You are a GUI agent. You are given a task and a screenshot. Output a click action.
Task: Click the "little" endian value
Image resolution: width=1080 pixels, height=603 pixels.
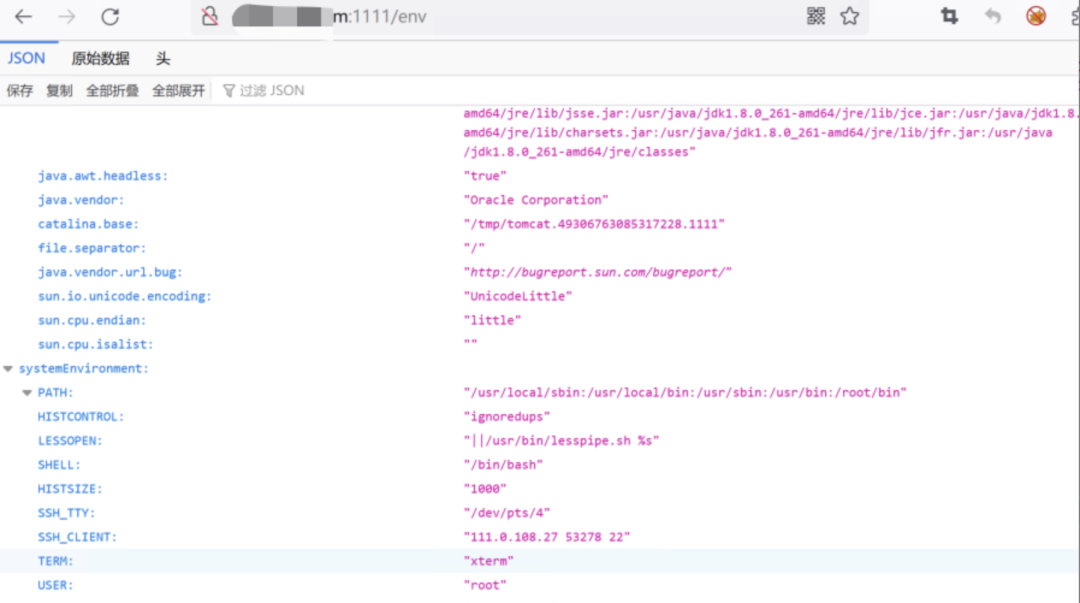pyautogui.click(x=492, y=320)
